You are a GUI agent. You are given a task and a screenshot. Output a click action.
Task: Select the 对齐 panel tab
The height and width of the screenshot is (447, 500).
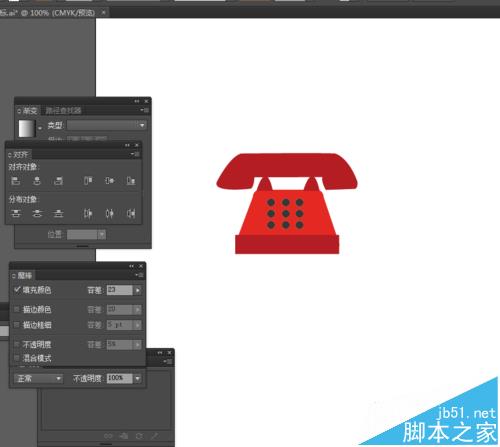[x=19, y=154]
